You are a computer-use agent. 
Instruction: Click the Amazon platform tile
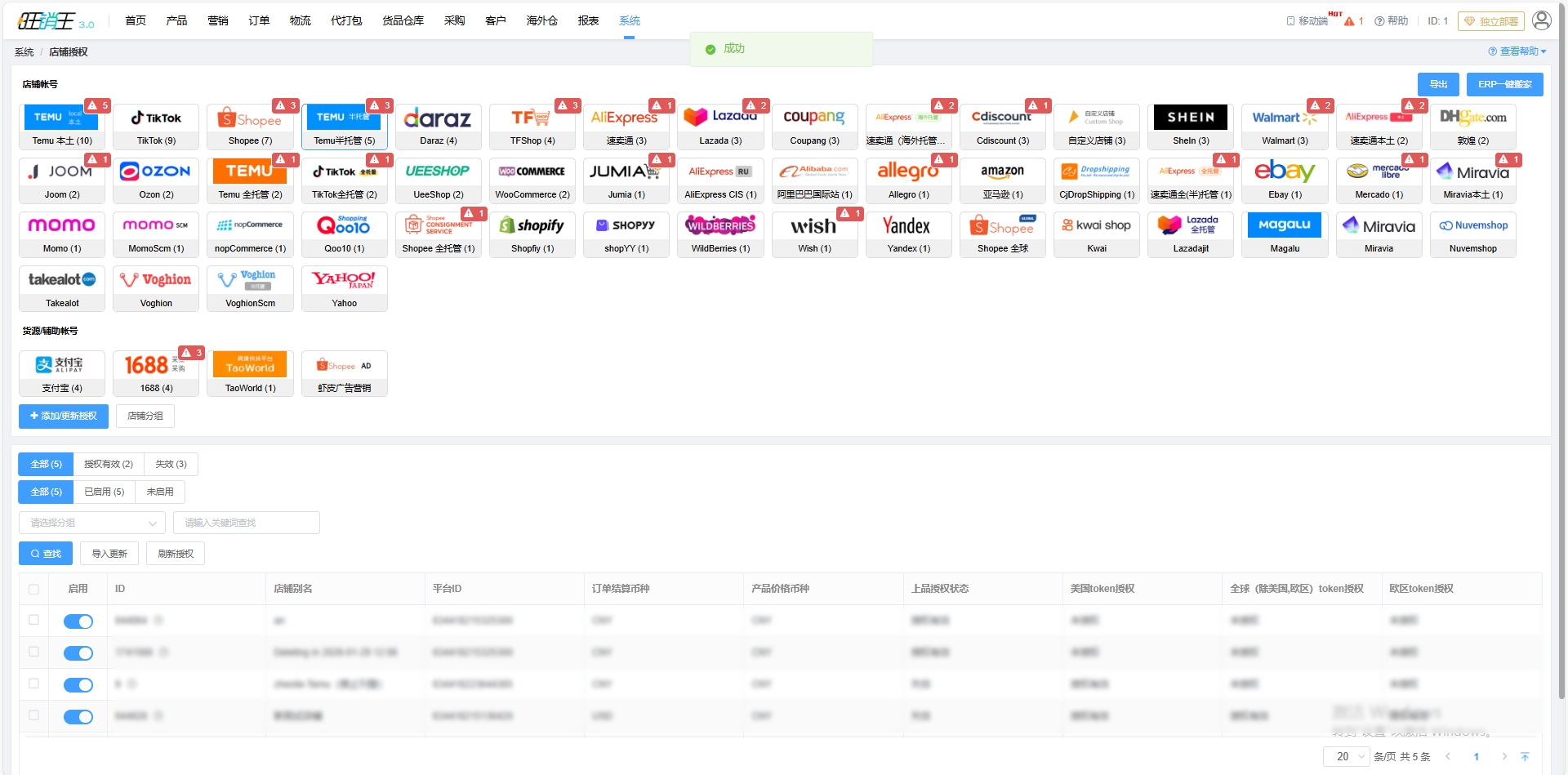pos(1002,180)
